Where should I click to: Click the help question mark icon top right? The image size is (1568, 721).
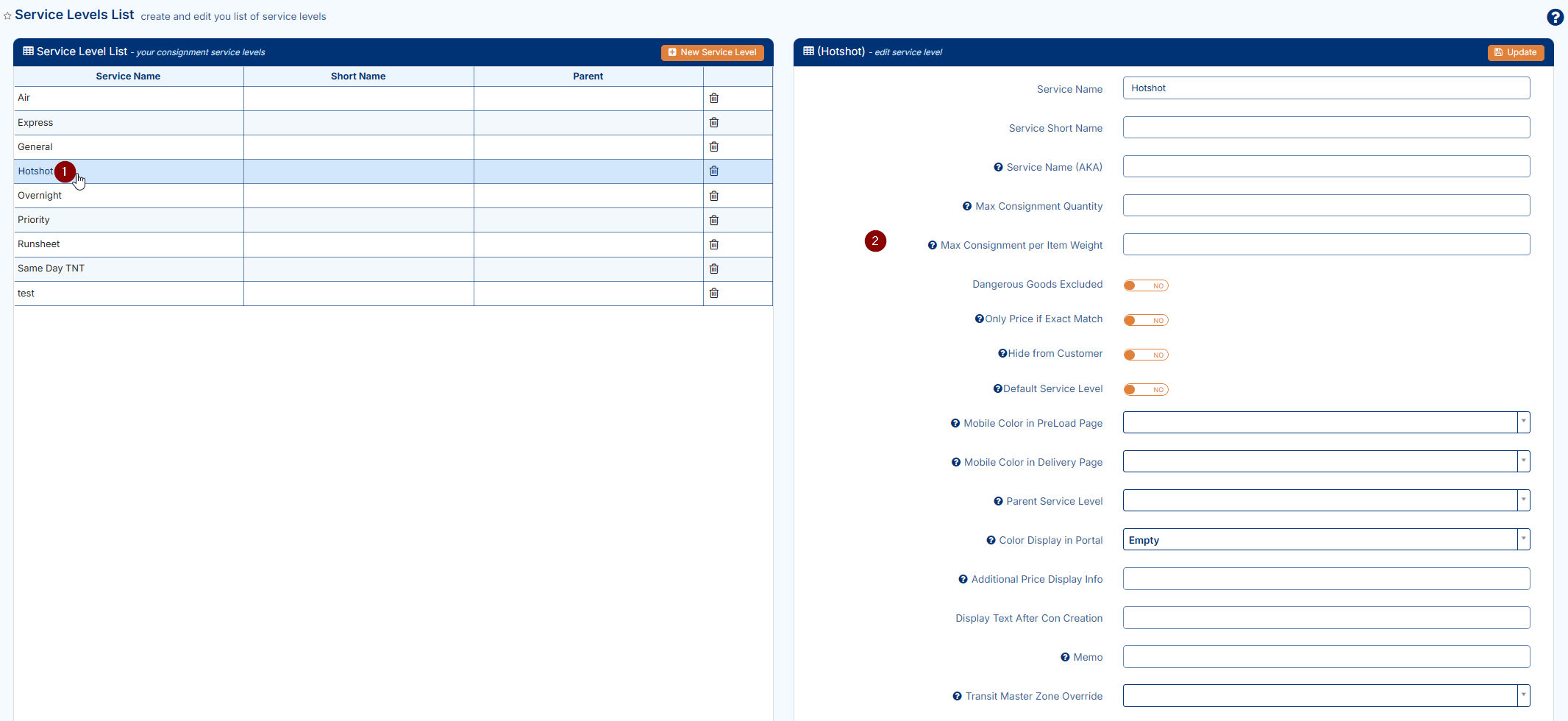[x=1555, y=17]
